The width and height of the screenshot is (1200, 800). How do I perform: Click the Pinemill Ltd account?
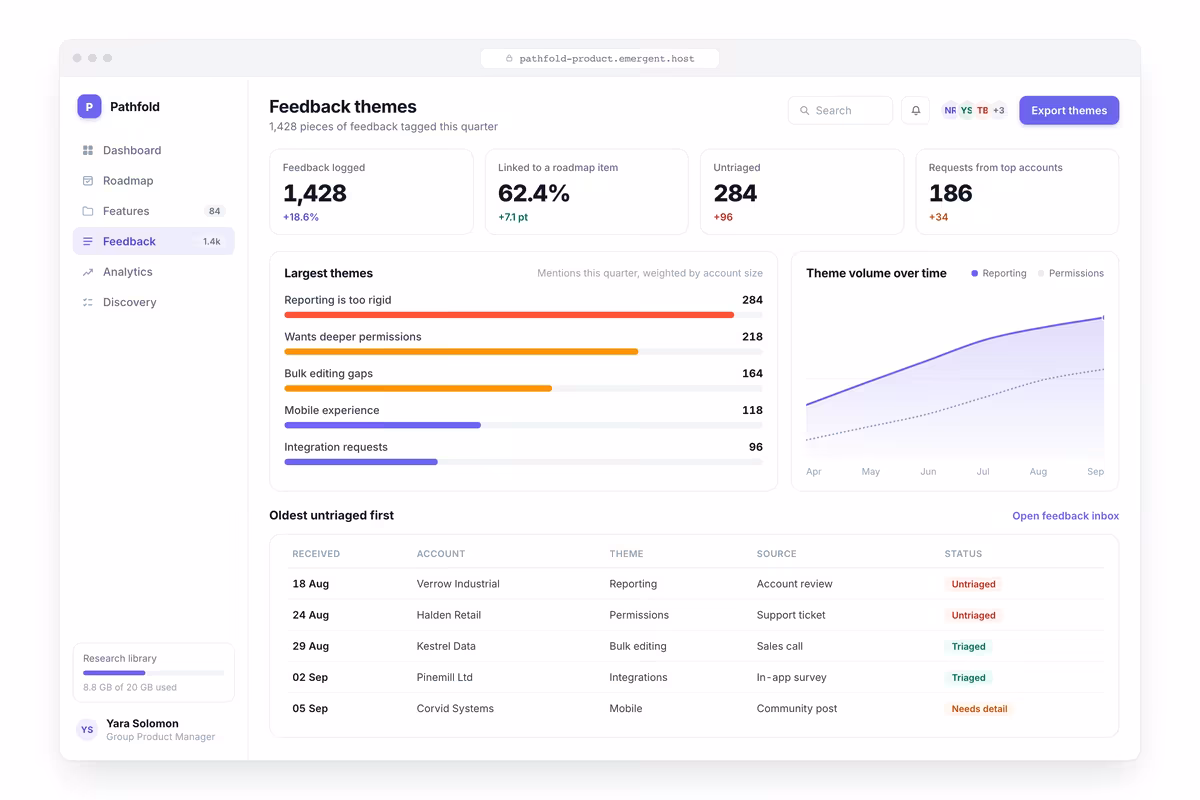click(444, 677)
